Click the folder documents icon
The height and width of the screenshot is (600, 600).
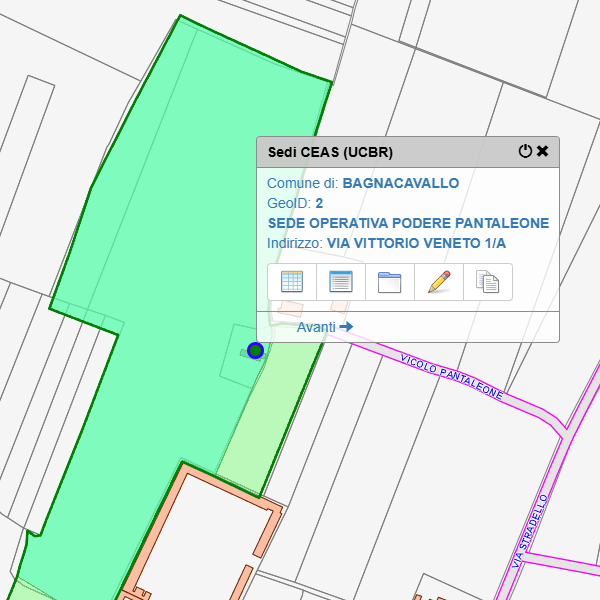coord(389,282)
